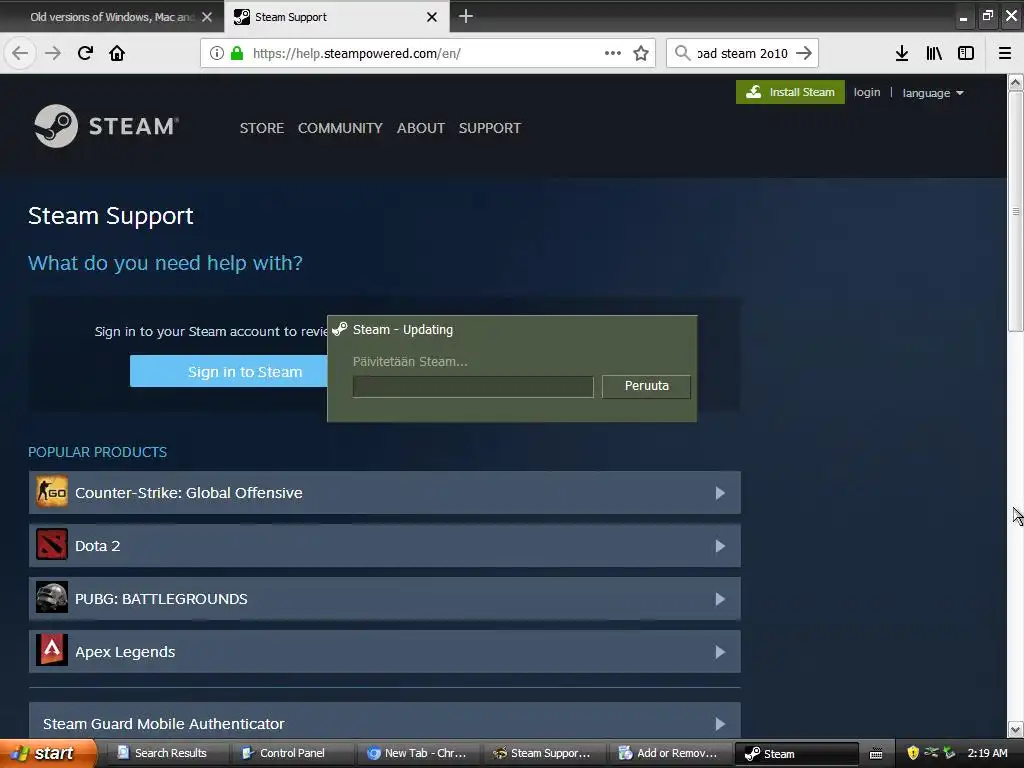Expand the Apex Legends row arrow
The height and width of the screenshot is (768, 1024).
(720, 652)
